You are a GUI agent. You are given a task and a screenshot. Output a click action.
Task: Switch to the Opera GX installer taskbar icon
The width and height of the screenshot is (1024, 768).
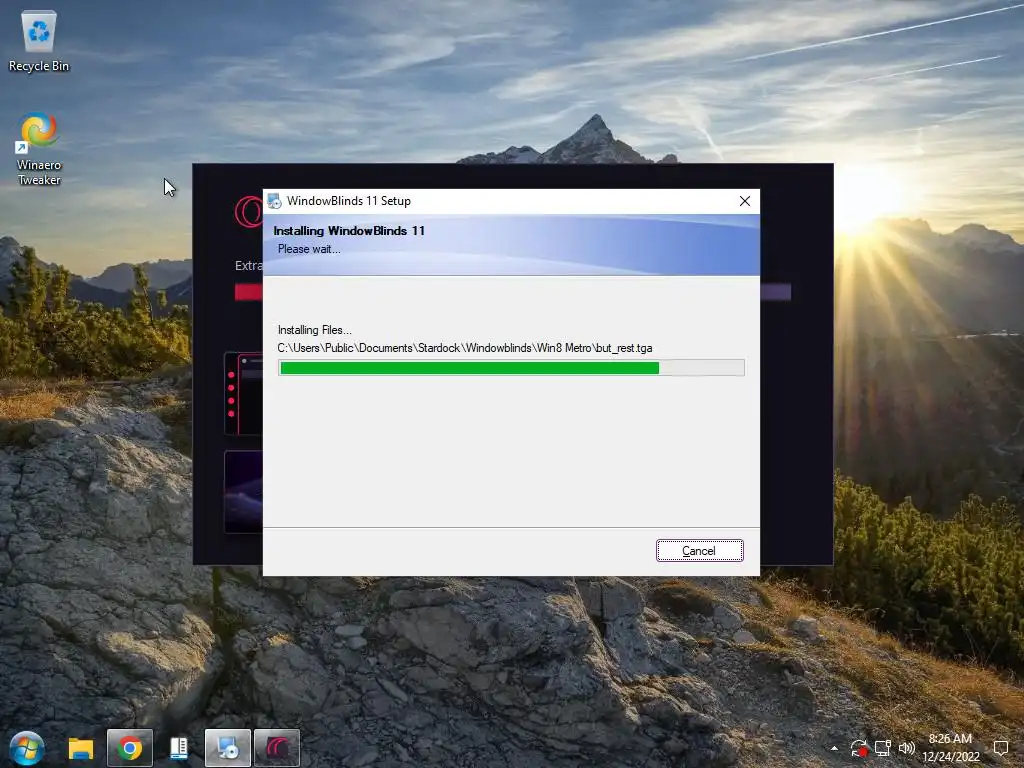tap(277, 748)
